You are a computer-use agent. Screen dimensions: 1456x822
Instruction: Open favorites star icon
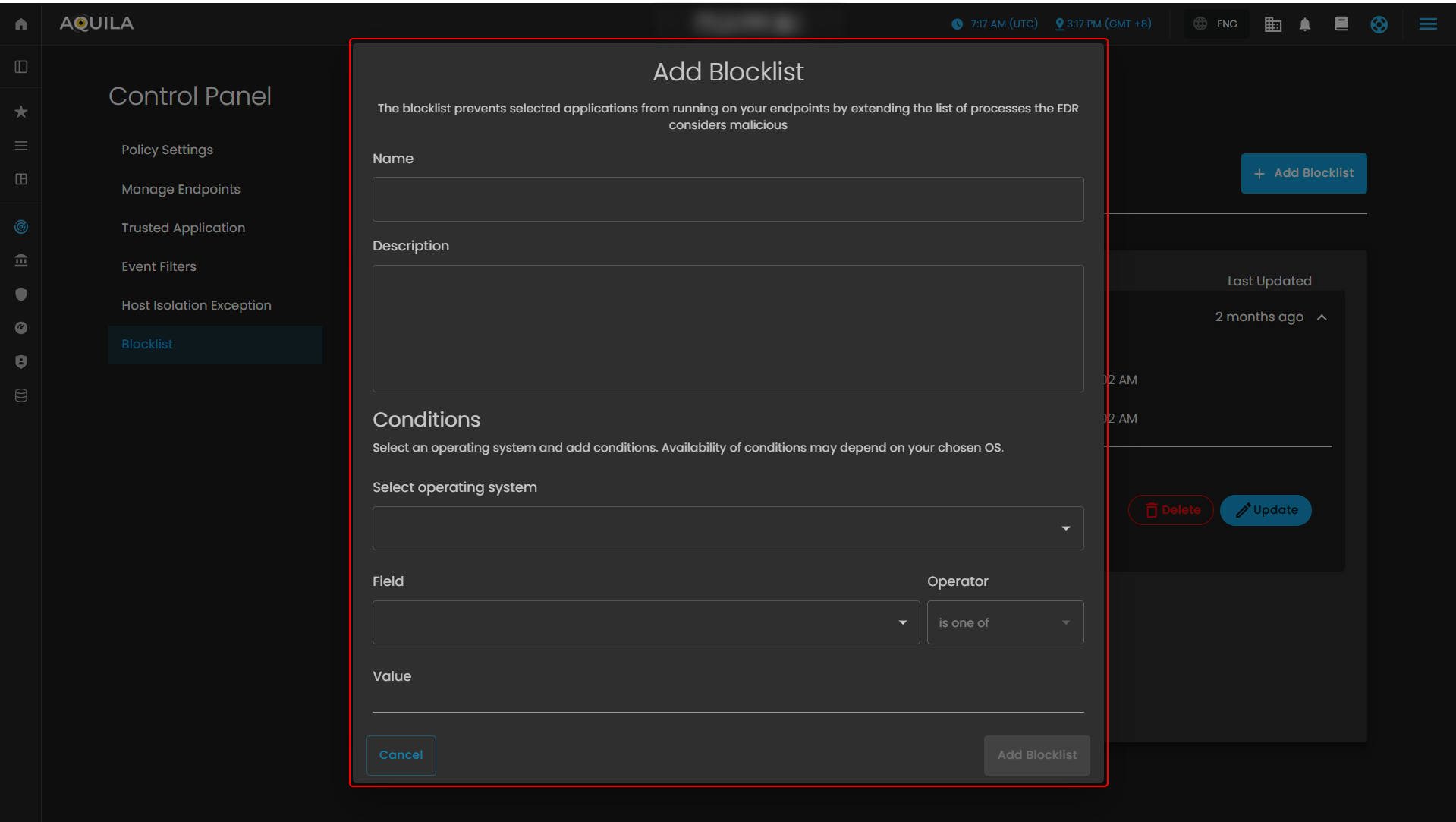(21, 112)
